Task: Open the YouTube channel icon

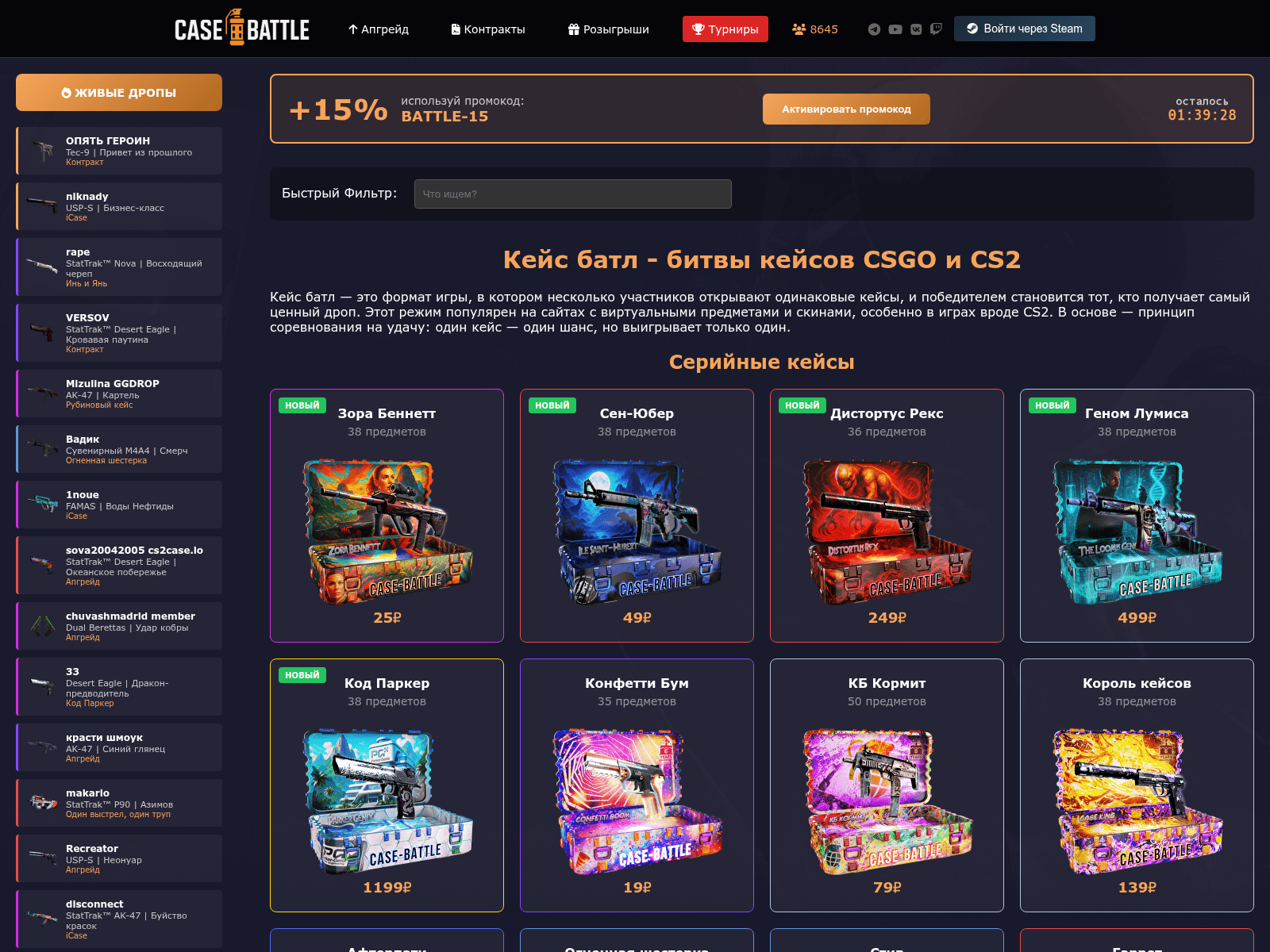Action: [x=895, y=29]
